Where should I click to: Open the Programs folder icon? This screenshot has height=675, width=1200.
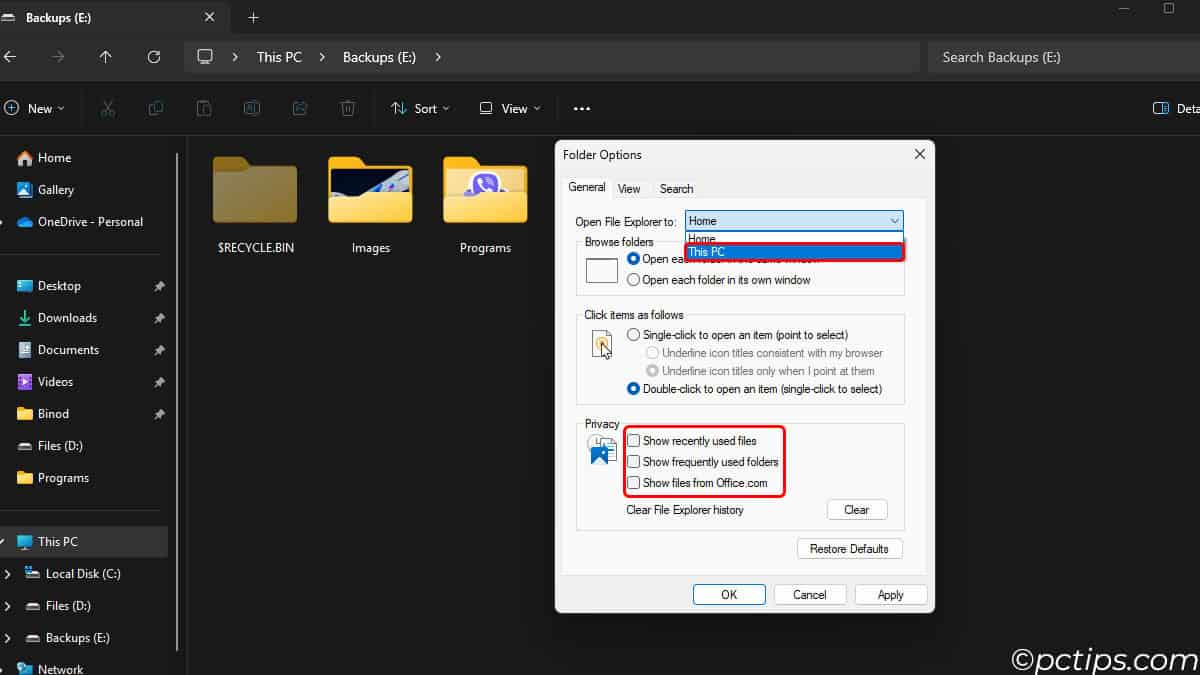(x=485, y=190)
